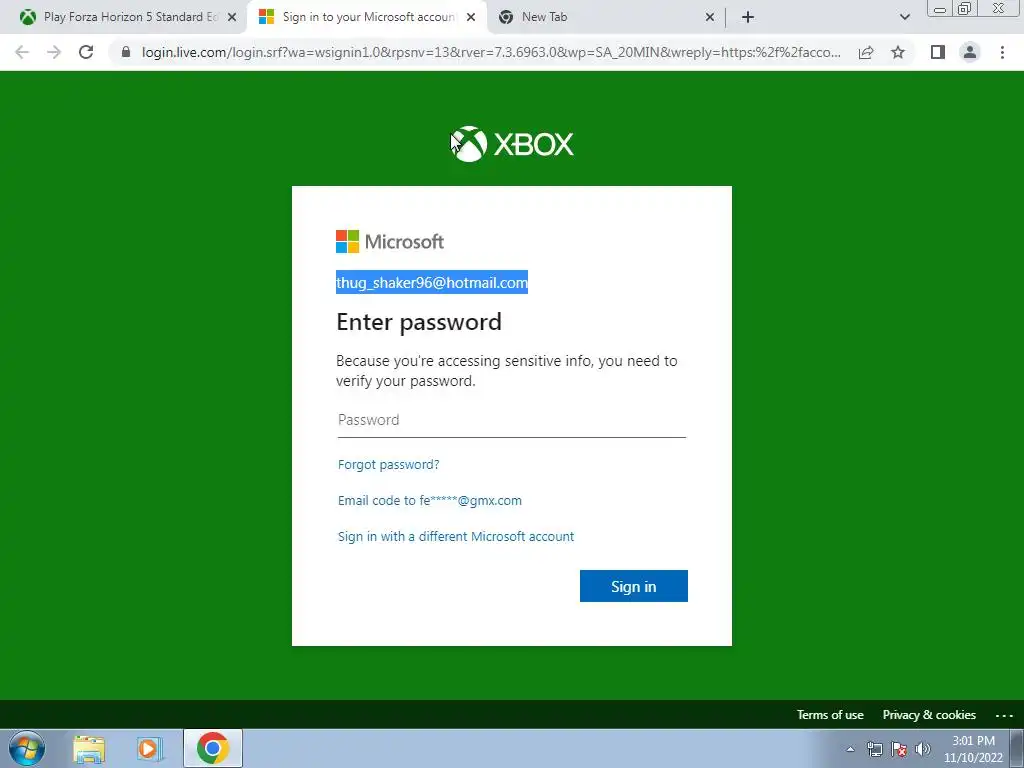Open the browser side panel
The width and height of the screenshot is (1024, 768).
pos(938,52)
